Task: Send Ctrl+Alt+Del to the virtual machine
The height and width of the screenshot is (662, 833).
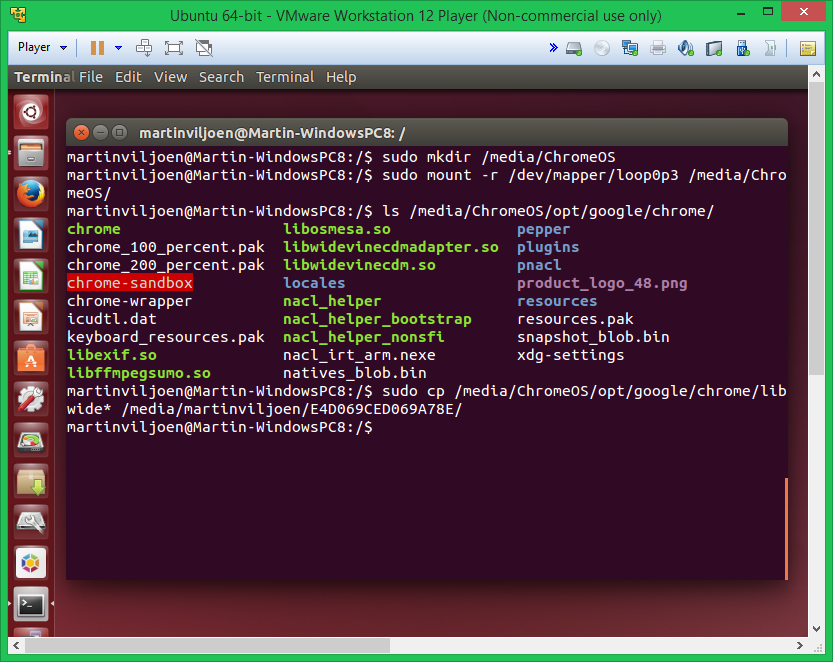Action: click(144, 48)
